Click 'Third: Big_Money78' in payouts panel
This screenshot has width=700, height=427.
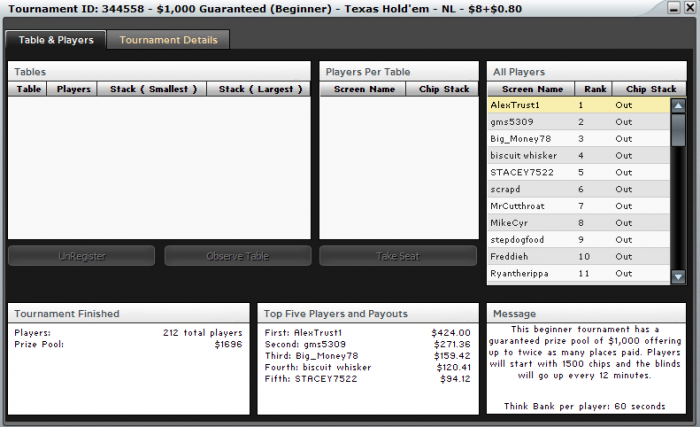311,356
